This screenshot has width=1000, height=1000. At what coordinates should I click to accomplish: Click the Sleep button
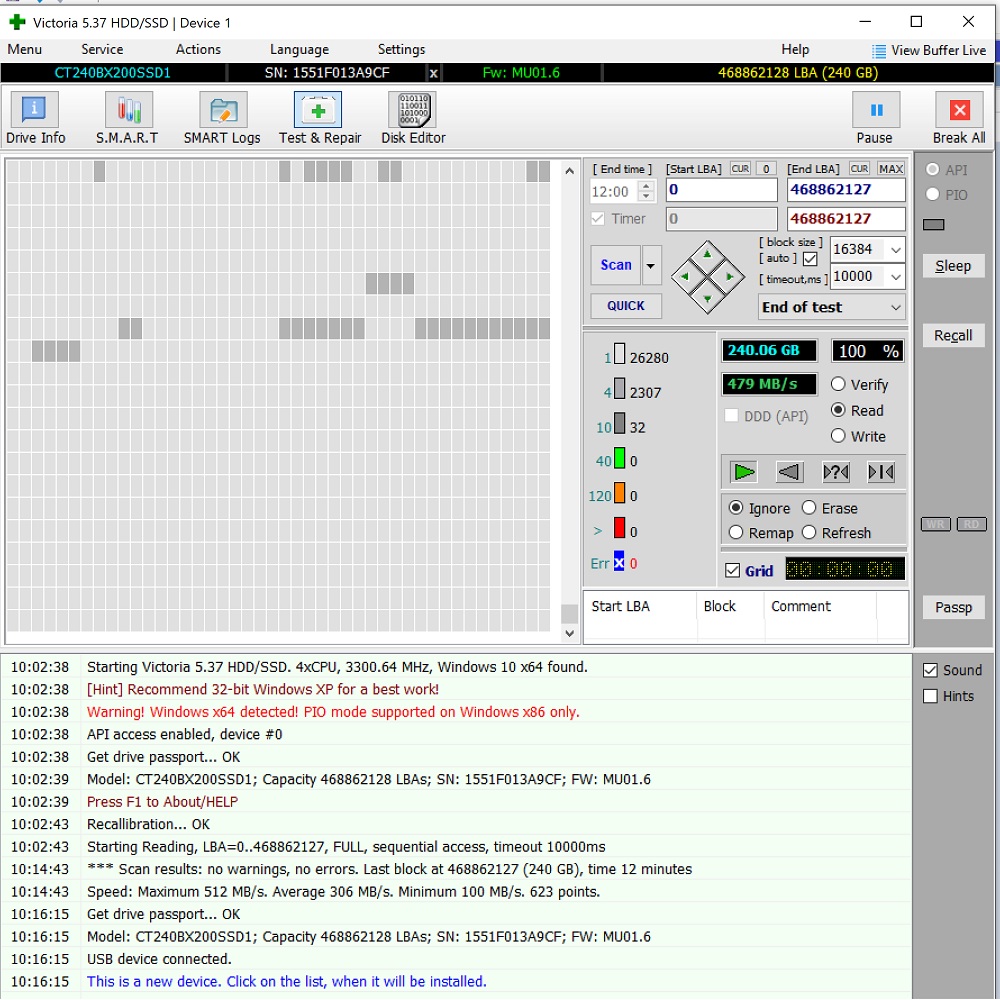953,266
